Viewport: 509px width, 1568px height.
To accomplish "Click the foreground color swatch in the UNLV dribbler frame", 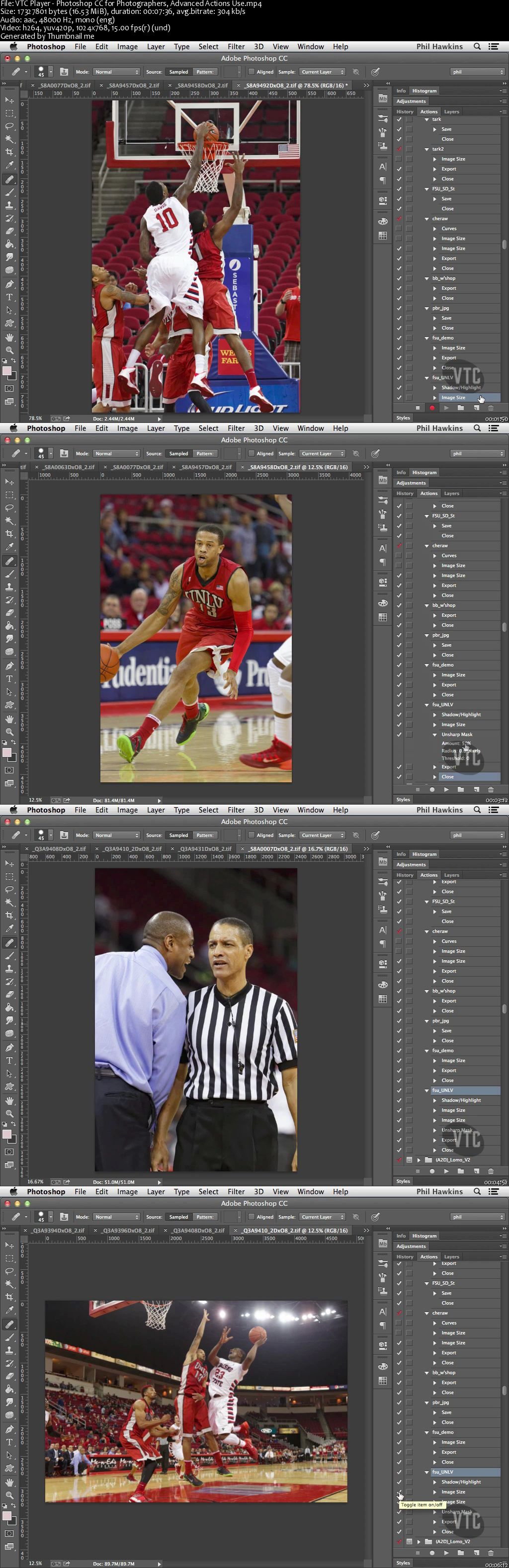I will [6, 752].
